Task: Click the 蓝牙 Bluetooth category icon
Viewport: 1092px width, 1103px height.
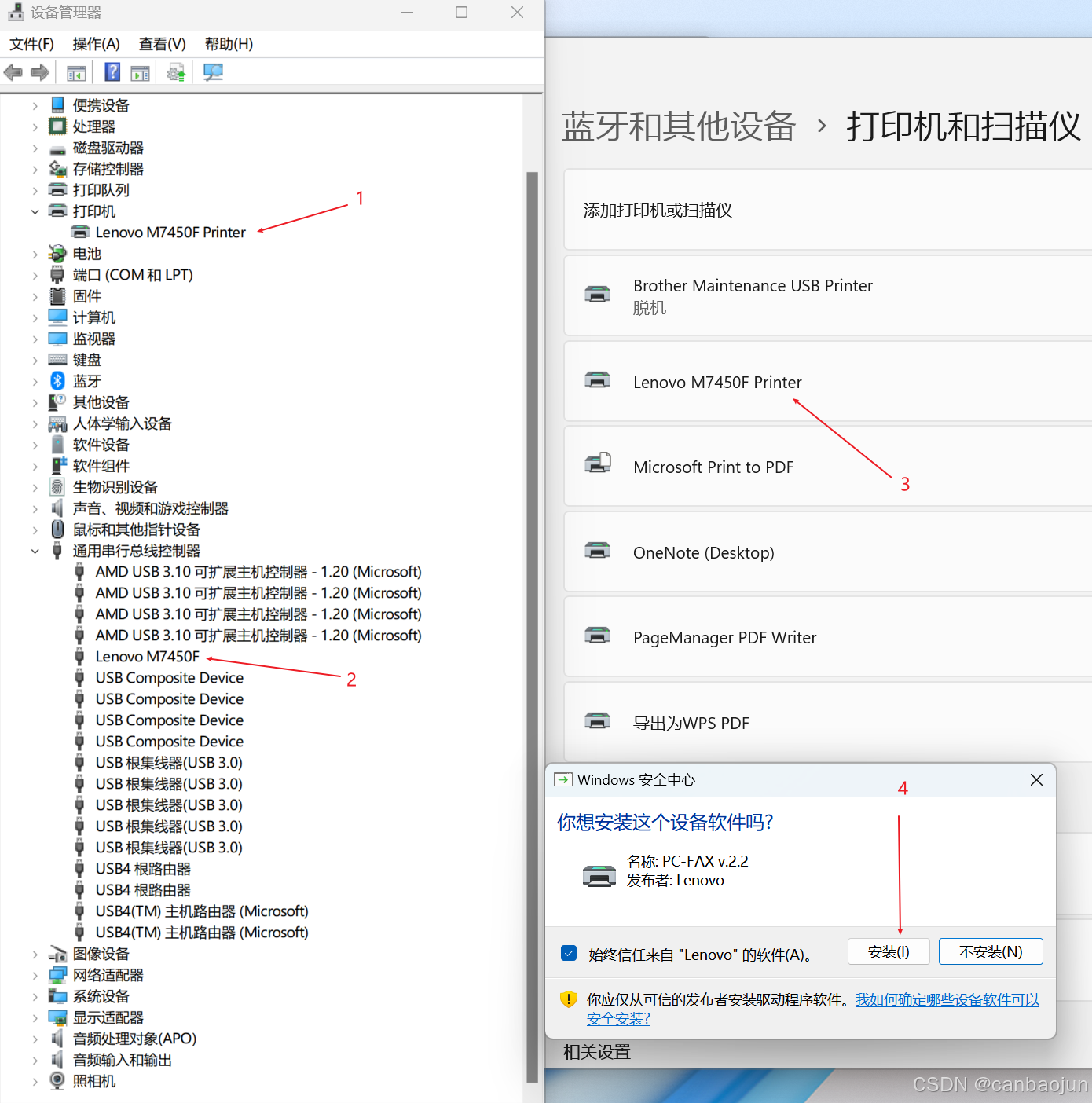Action: coord(57,381)
